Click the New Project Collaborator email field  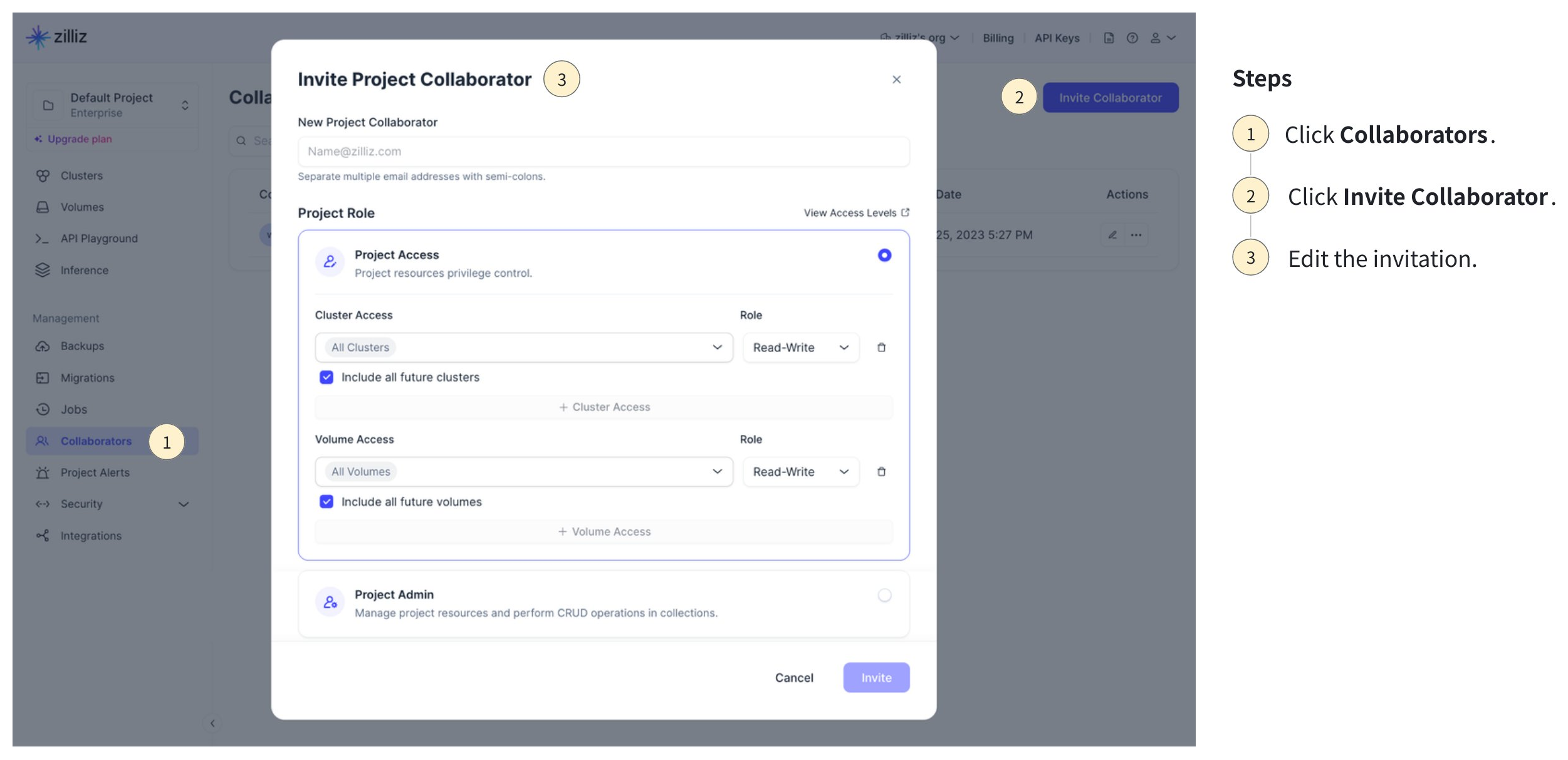point(603,152)
